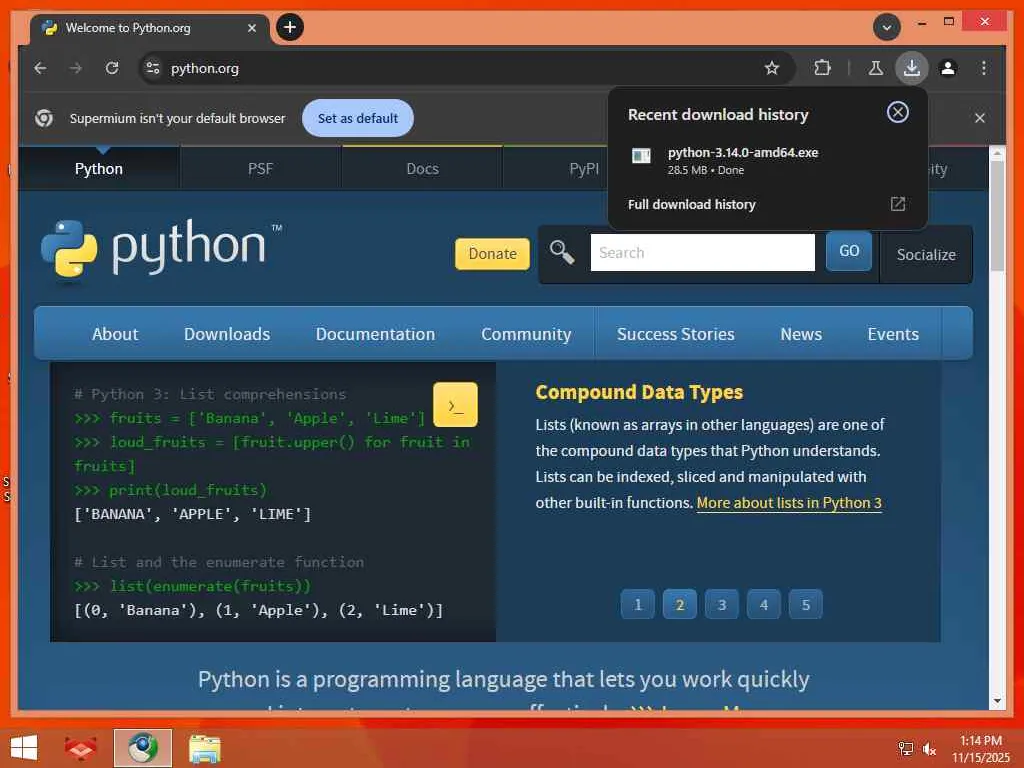Open the Events navigation menu
Screen dimensions: 1024x768
pos(893,334)
